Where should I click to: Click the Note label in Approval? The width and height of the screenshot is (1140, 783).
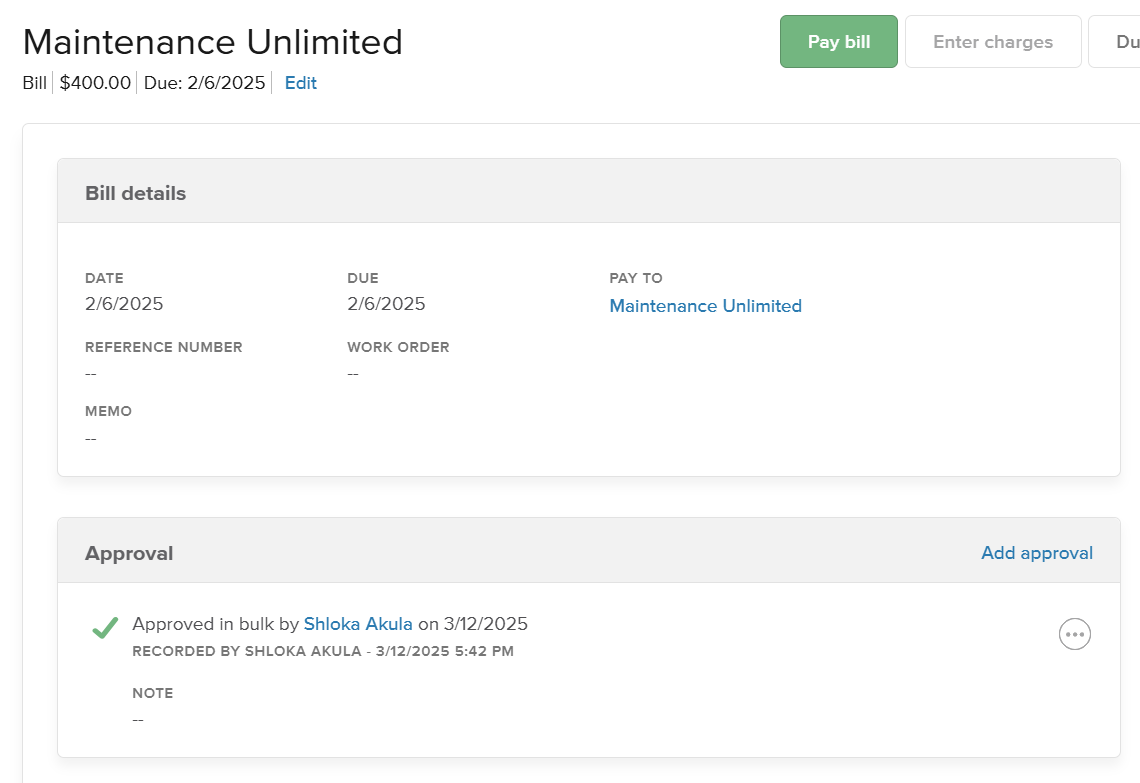(152, 693)
